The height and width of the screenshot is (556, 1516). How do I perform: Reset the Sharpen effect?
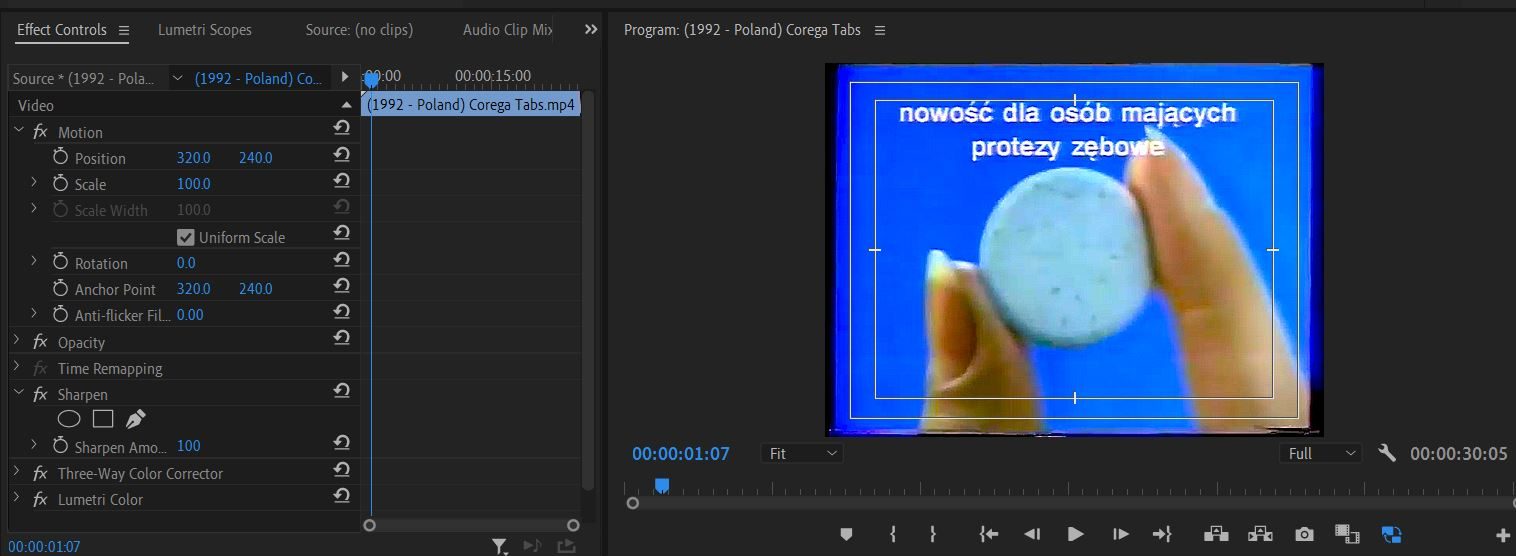coord(342,390)
